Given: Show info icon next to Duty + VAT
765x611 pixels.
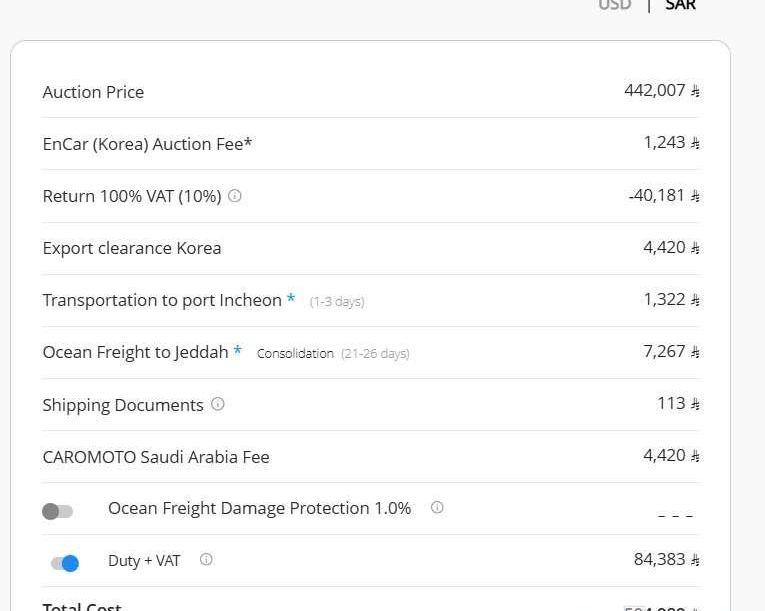Looking at the screenshot, I should (x=206, y=559).
